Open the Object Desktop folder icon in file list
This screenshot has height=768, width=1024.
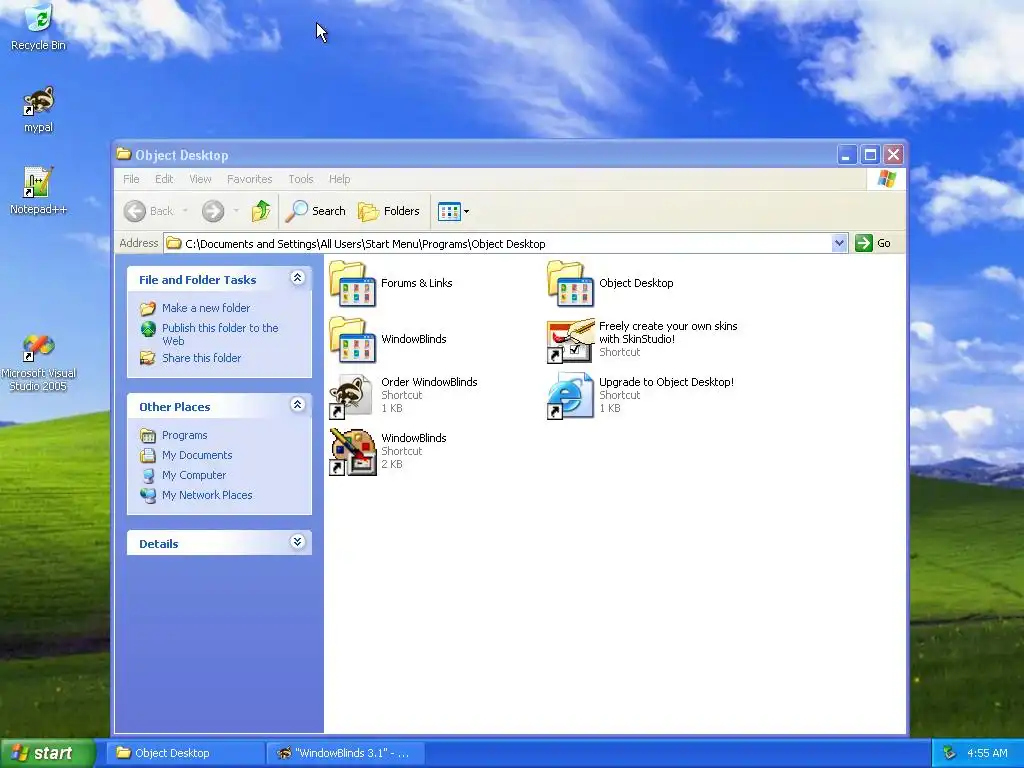point(571,283)
